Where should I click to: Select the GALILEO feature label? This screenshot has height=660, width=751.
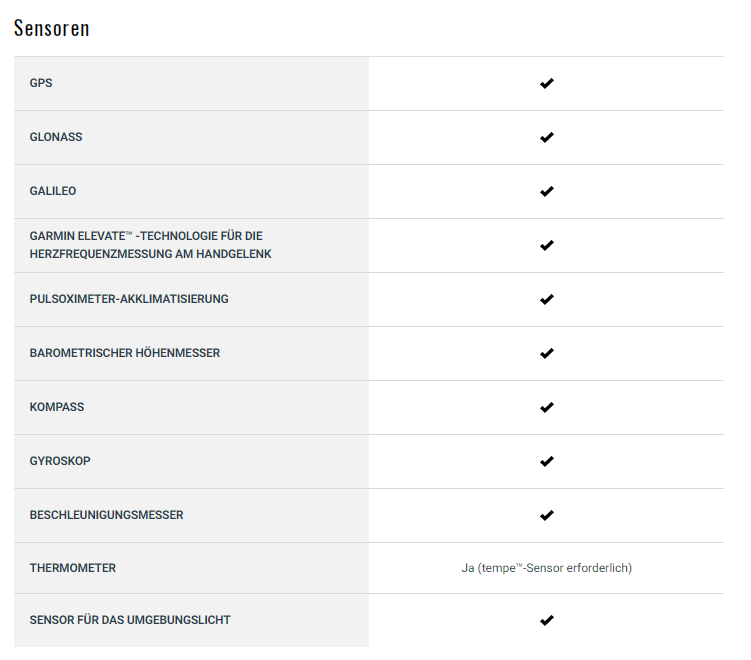(53, 192)
